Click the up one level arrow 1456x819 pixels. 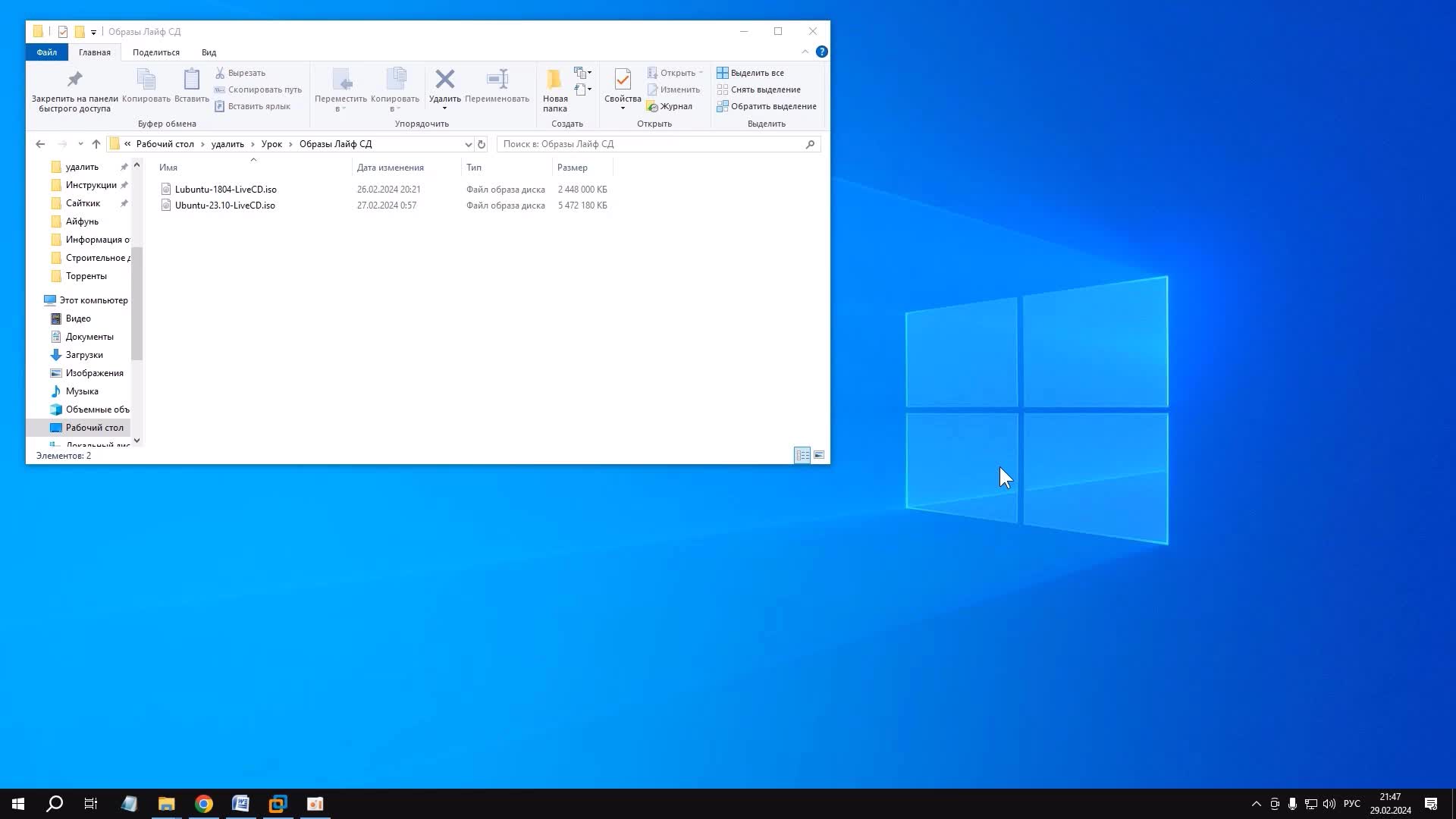click(x=96, y=144)
